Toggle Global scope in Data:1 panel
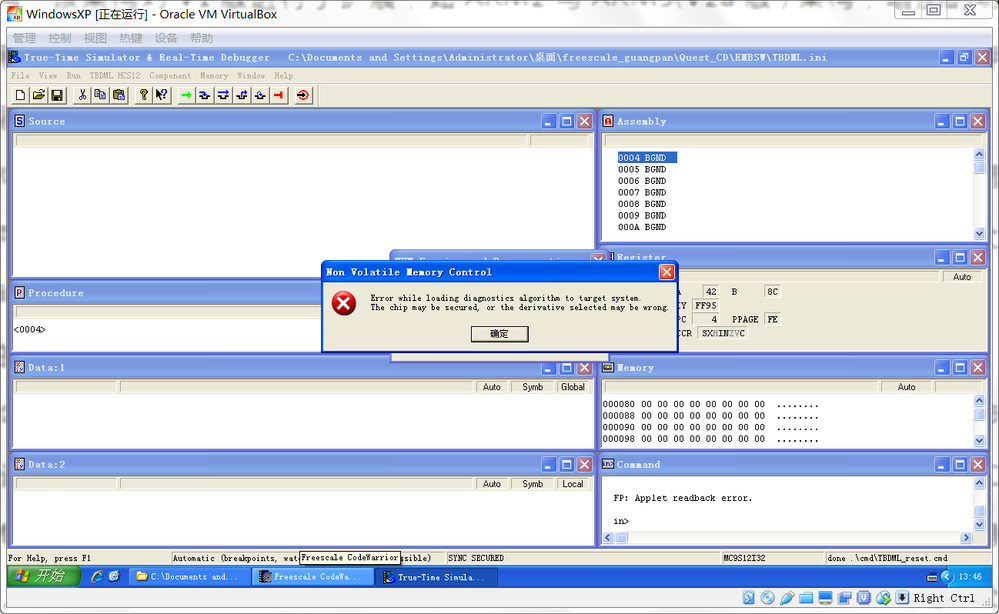999x614 pixels. (573, 387)
